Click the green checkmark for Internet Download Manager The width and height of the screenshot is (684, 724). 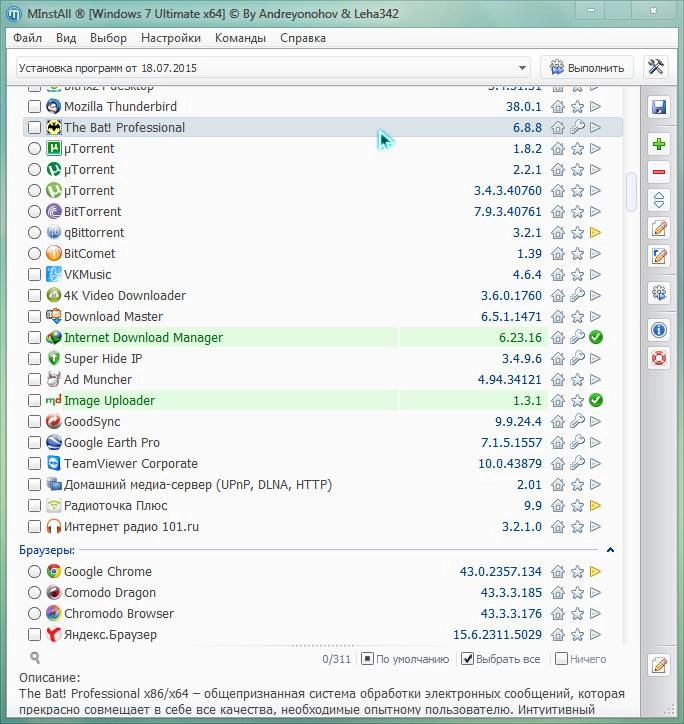(596, 338)
